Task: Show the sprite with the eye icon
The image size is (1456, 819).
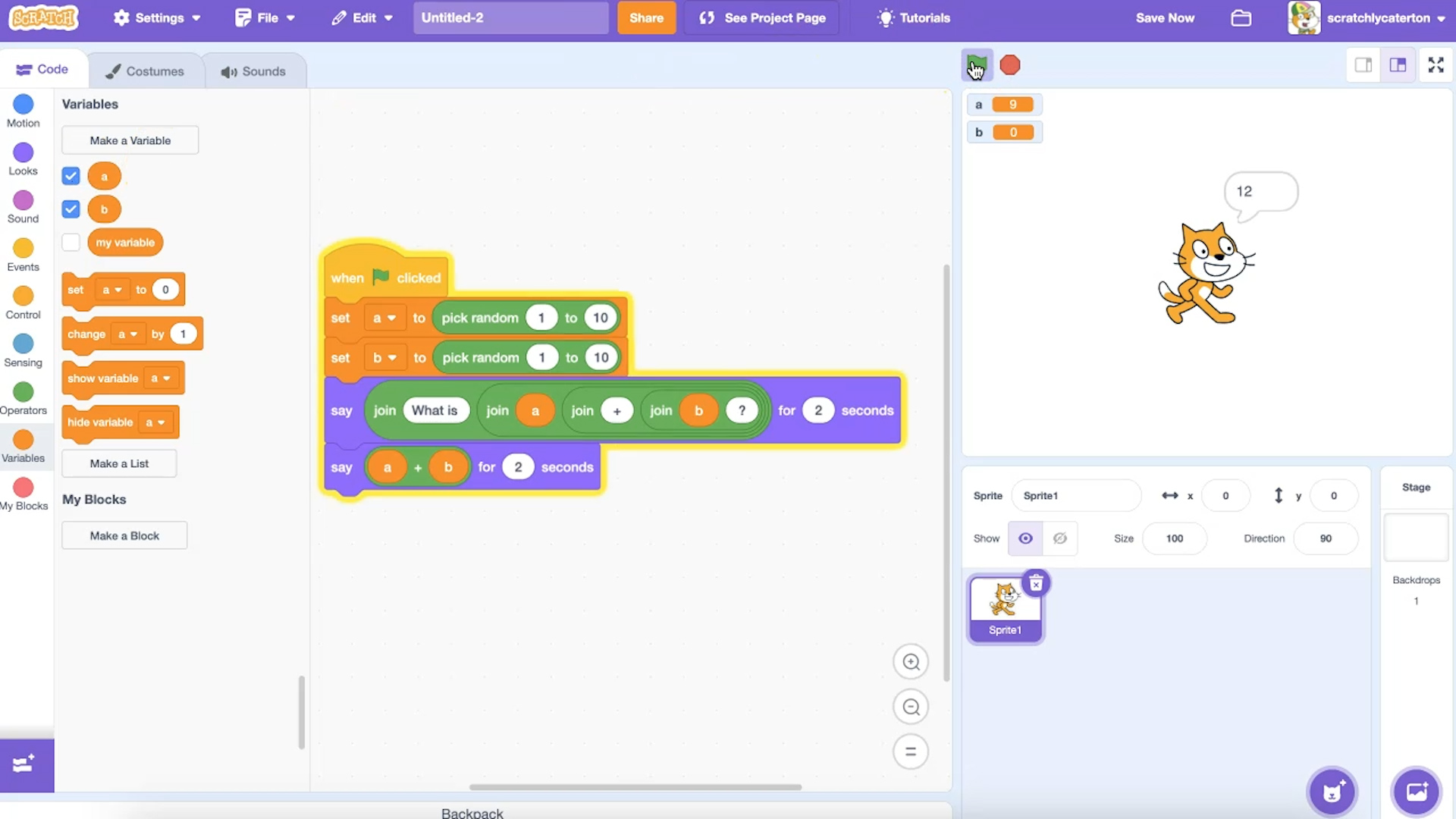Action: pos(1025,538)
